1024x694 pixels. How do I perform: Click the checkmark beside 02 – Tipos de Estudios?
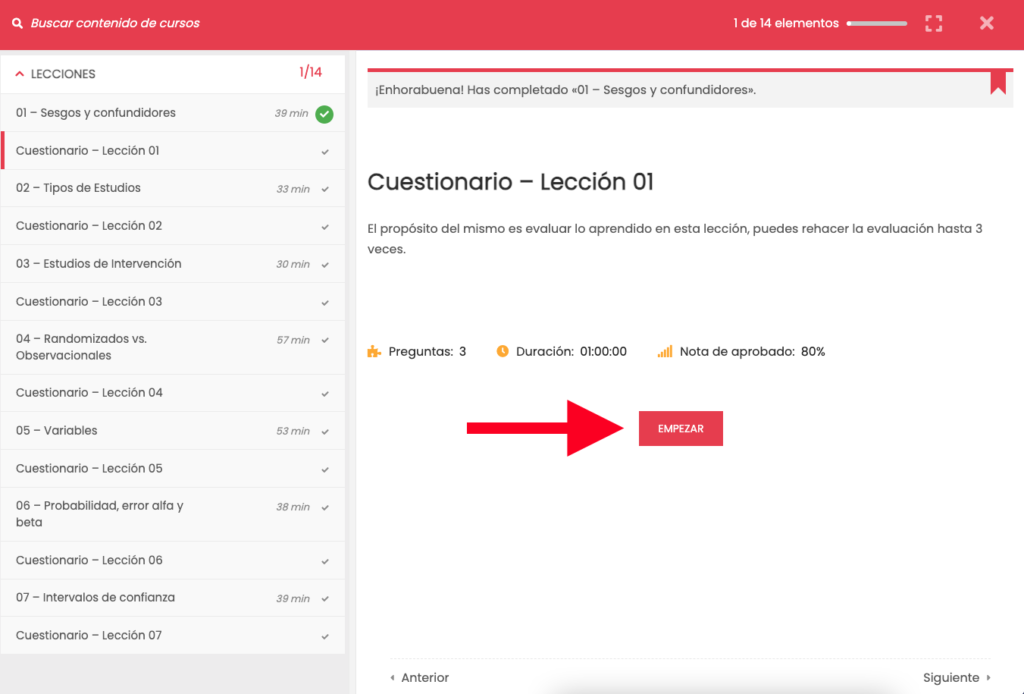[x=325, y=189]
